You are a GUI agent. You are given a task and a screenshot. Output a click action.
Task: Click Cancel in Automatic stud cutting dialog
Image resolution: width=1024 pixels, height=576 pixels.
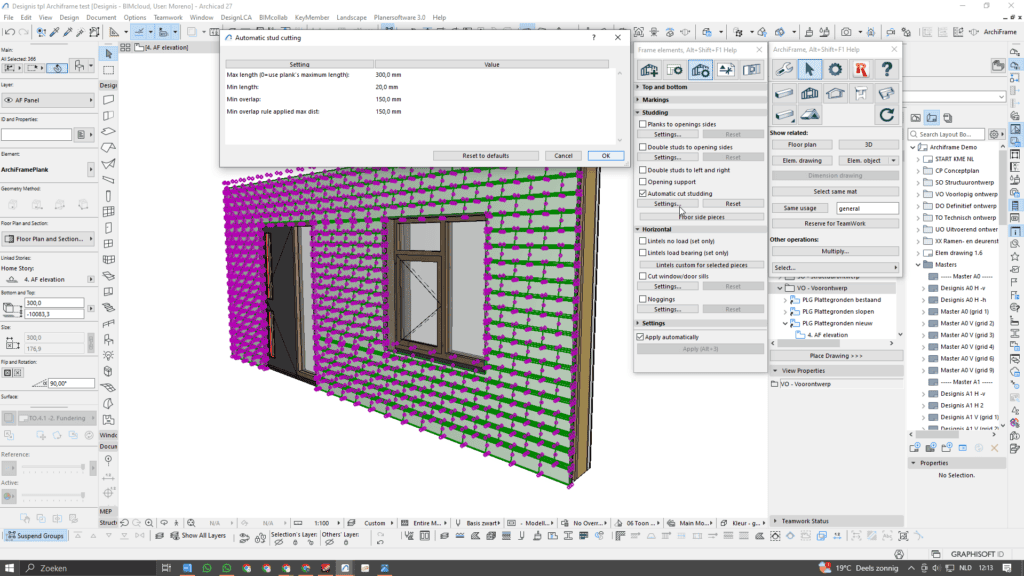coord(564,156)
